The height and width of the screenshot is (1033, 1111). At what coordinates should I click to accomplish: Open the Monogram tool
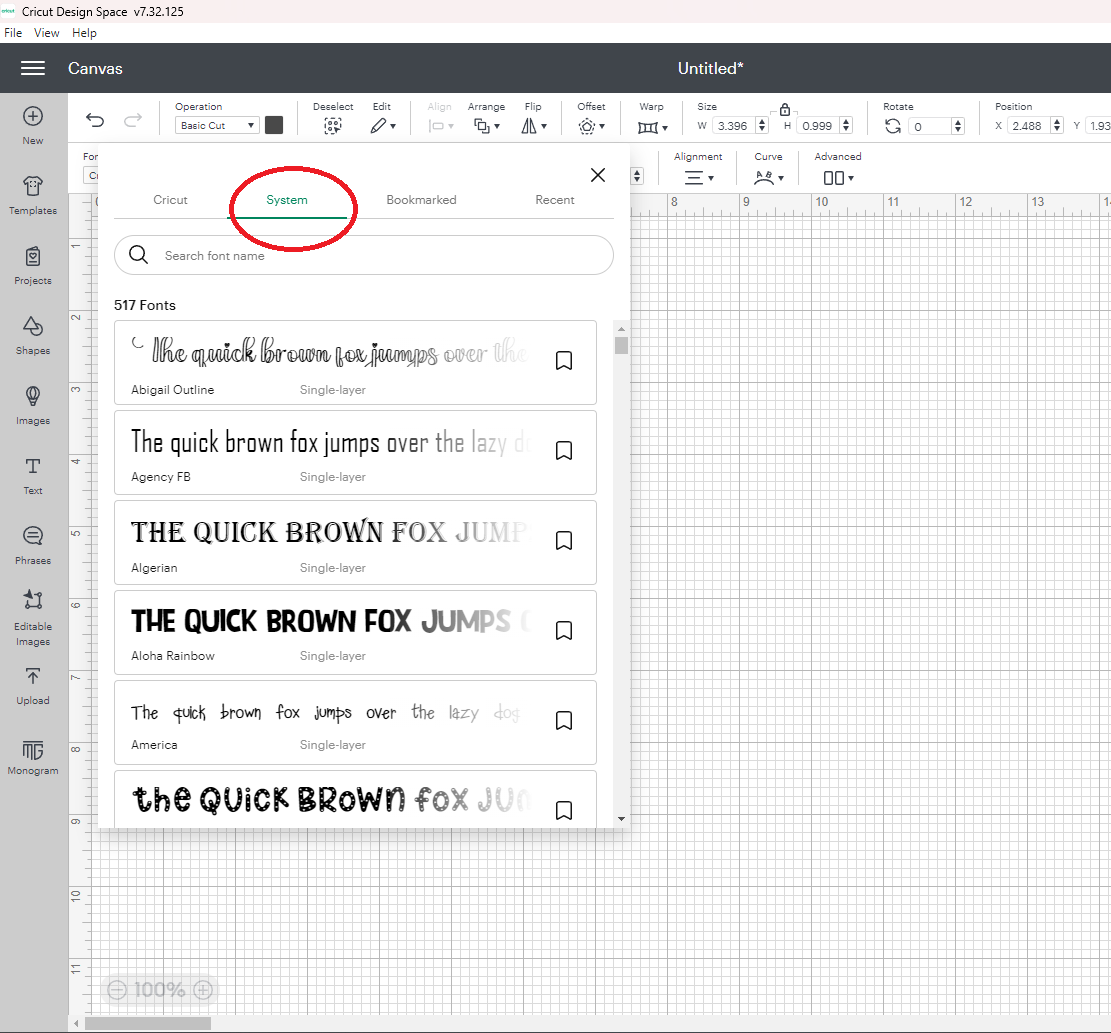33,757
